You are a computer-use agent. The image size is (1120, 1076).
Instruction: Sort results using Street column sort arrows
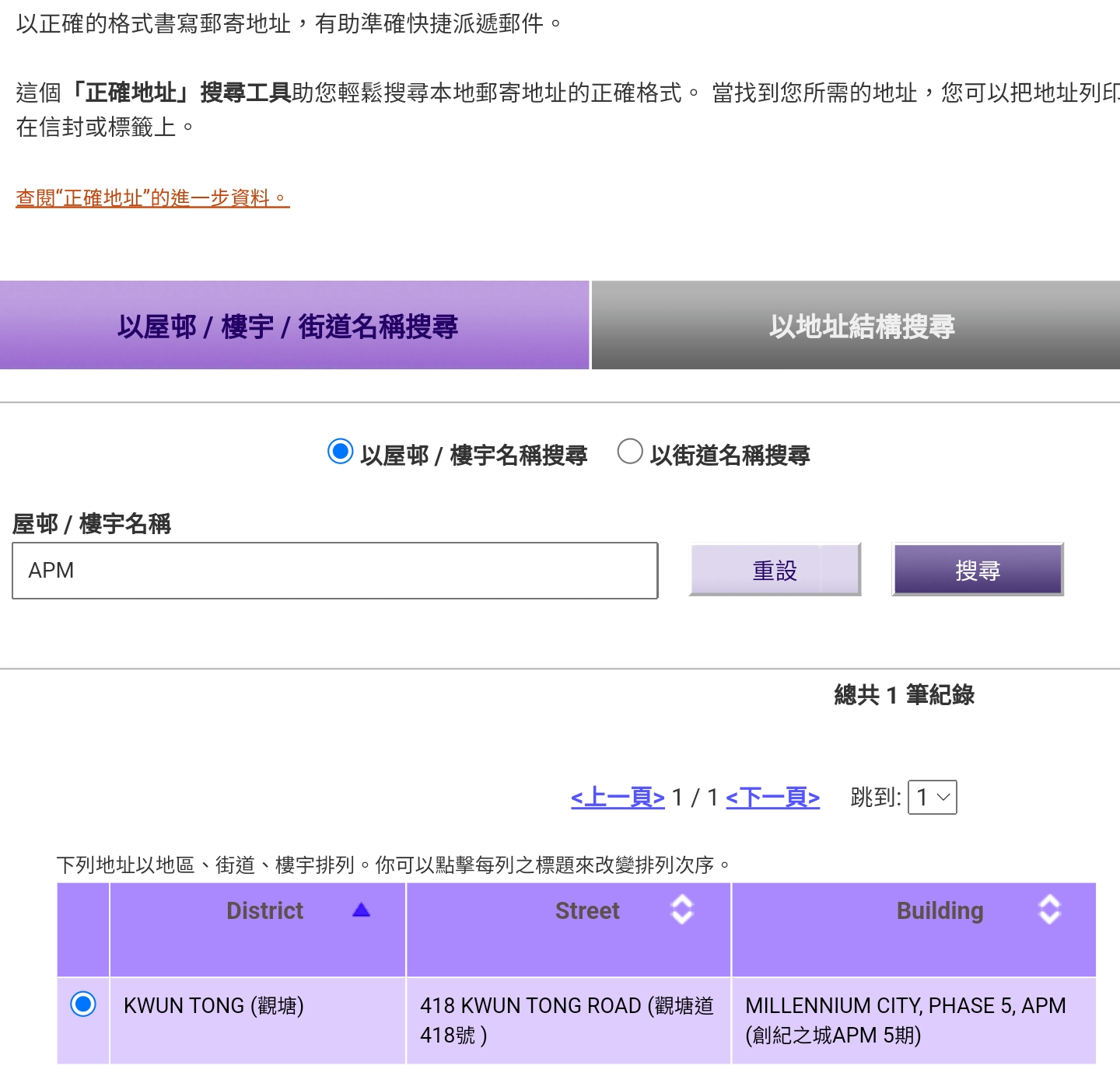(x=682, y=910)
